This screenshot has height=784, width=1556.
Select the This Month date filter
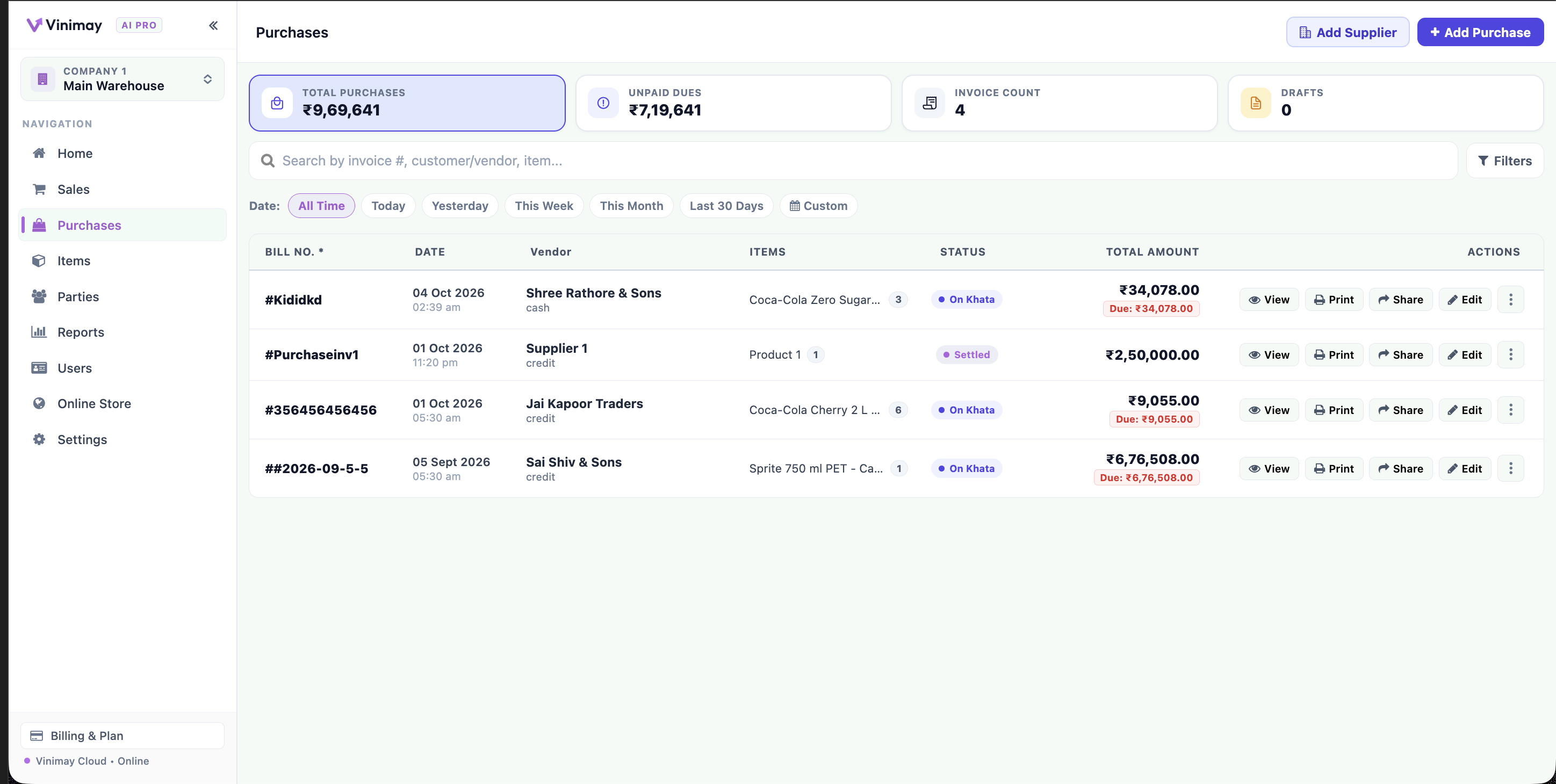point(631,206)
